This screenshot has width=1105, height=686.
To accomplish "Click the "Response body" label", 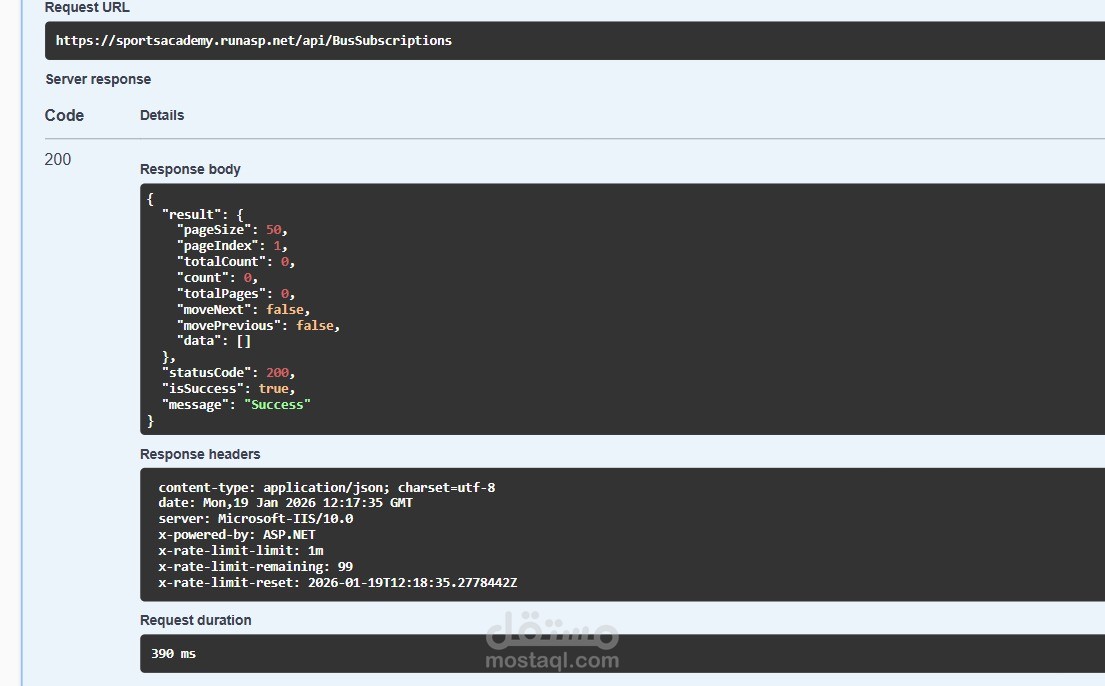I will click(x=190, y=169).
